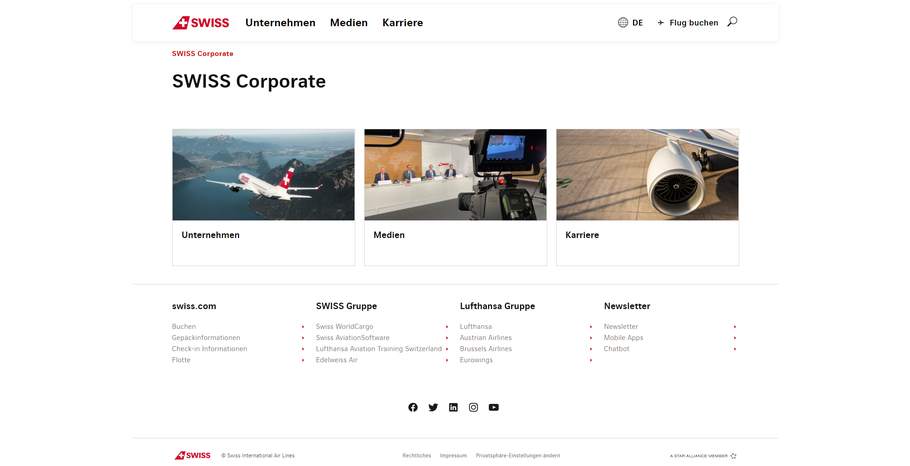Open the Gepäckinformationen footer link

click(206, 338)
